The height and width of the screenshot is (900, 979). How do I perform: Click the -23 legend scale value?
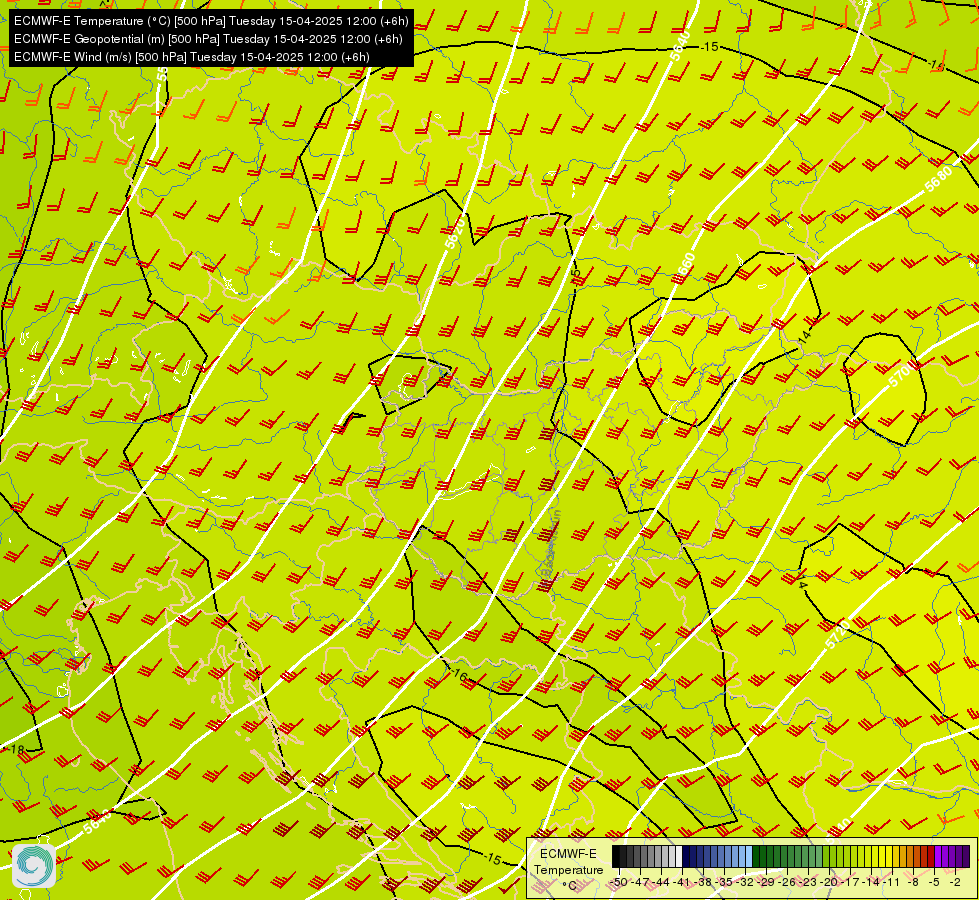click(x=808, y=882)
